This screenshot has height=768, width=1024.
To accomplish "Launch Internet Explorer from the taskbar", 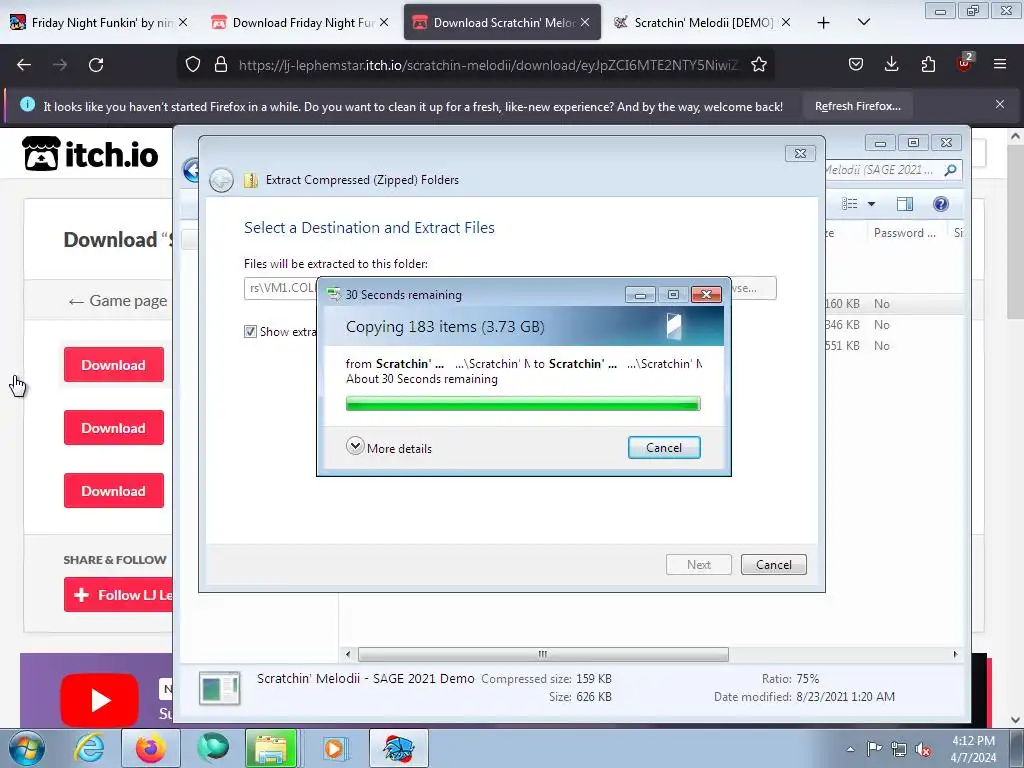I will (89, 748).
